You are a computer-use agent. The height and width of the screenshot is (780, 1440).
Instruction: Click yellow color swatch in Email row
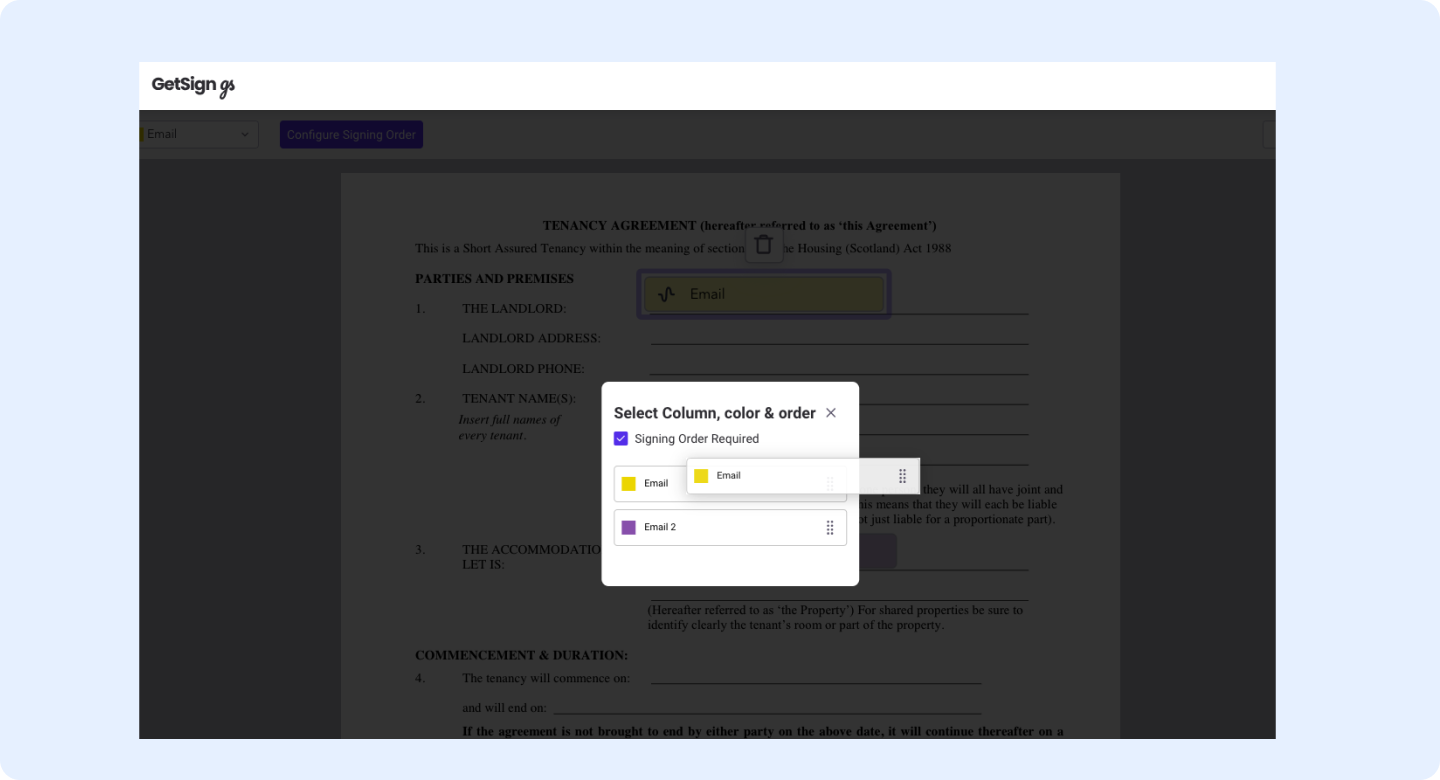629,483
